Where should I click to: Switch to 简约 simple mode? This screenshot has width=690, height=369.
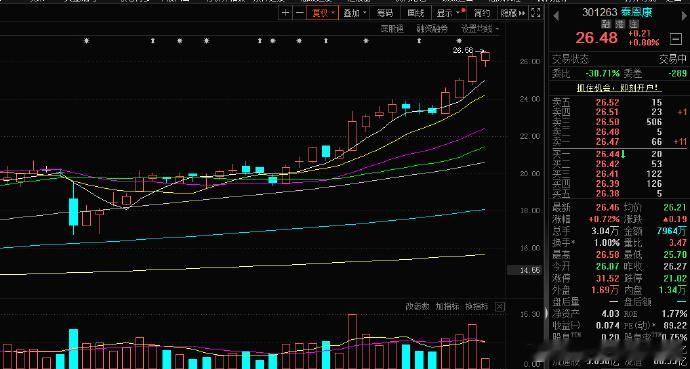coord(482,13)
